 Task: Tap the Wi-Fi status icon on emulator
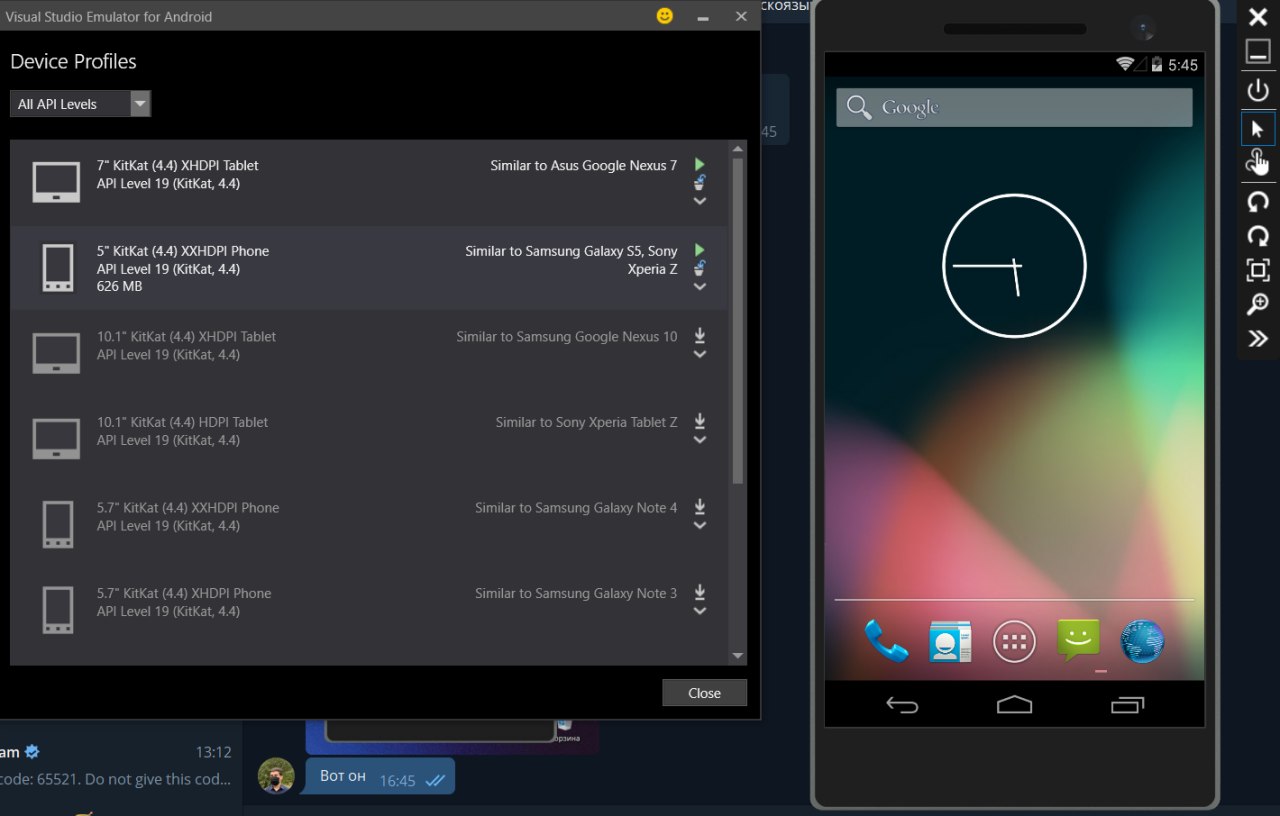click(x=1126, y=64)
